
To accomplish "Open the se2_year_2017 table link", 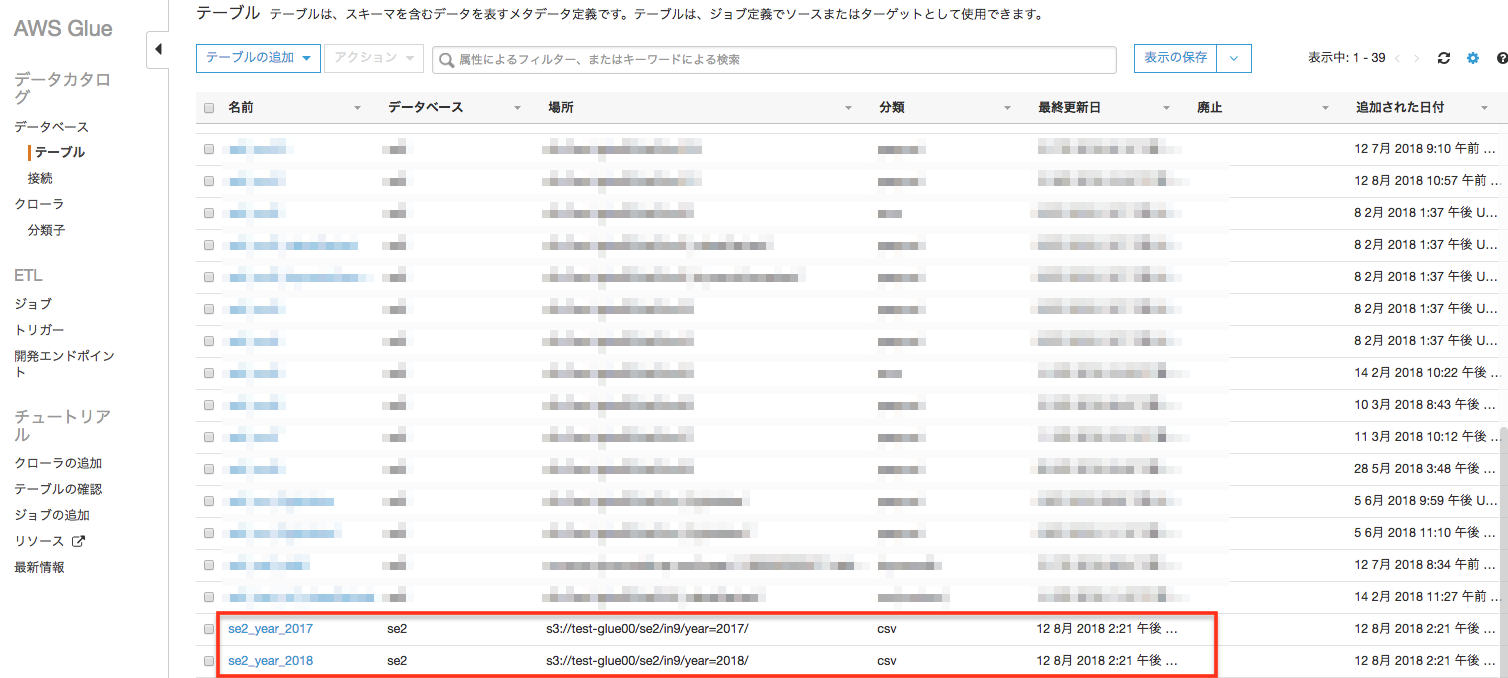I will tap(269, 628).
